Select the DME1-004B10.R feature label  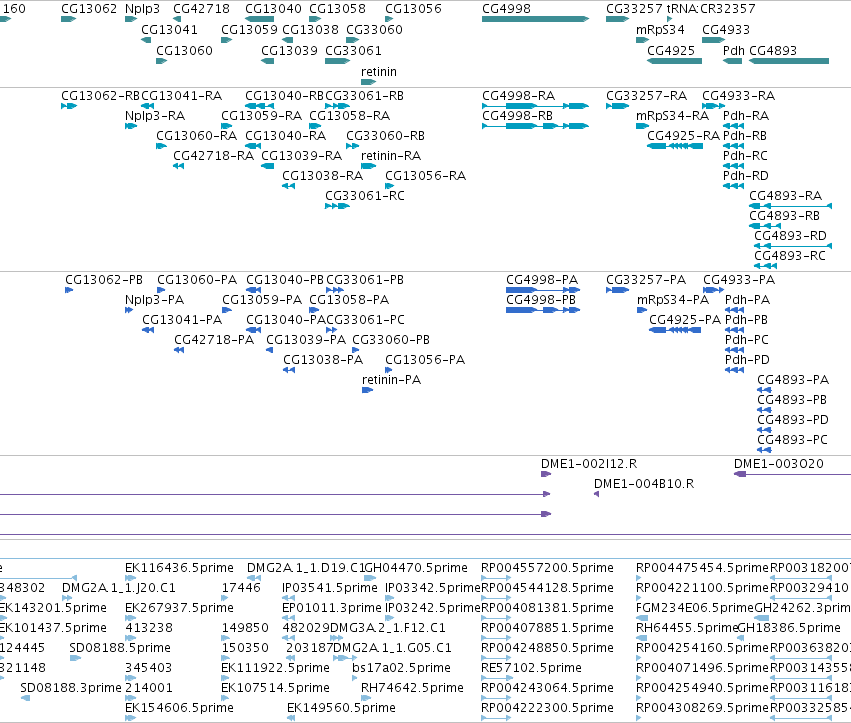click(644, 484)
